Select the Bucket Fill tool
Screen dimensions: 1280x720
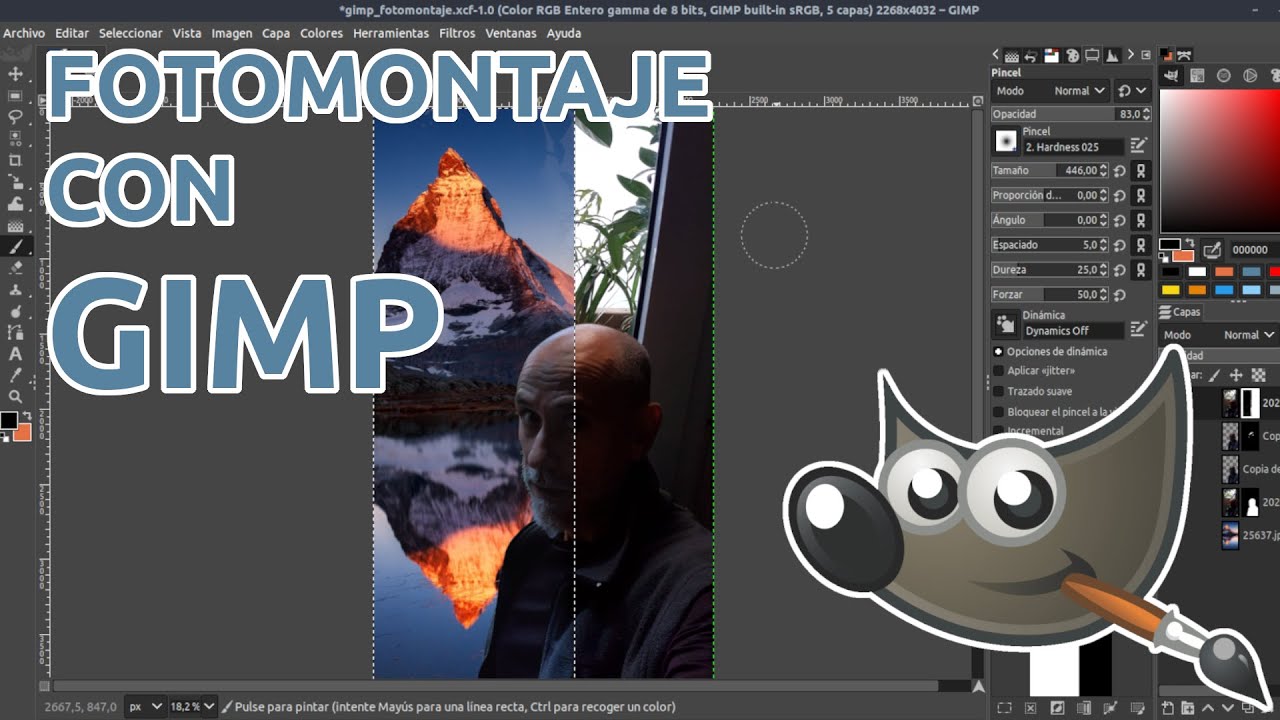click(x=15, y=225)
